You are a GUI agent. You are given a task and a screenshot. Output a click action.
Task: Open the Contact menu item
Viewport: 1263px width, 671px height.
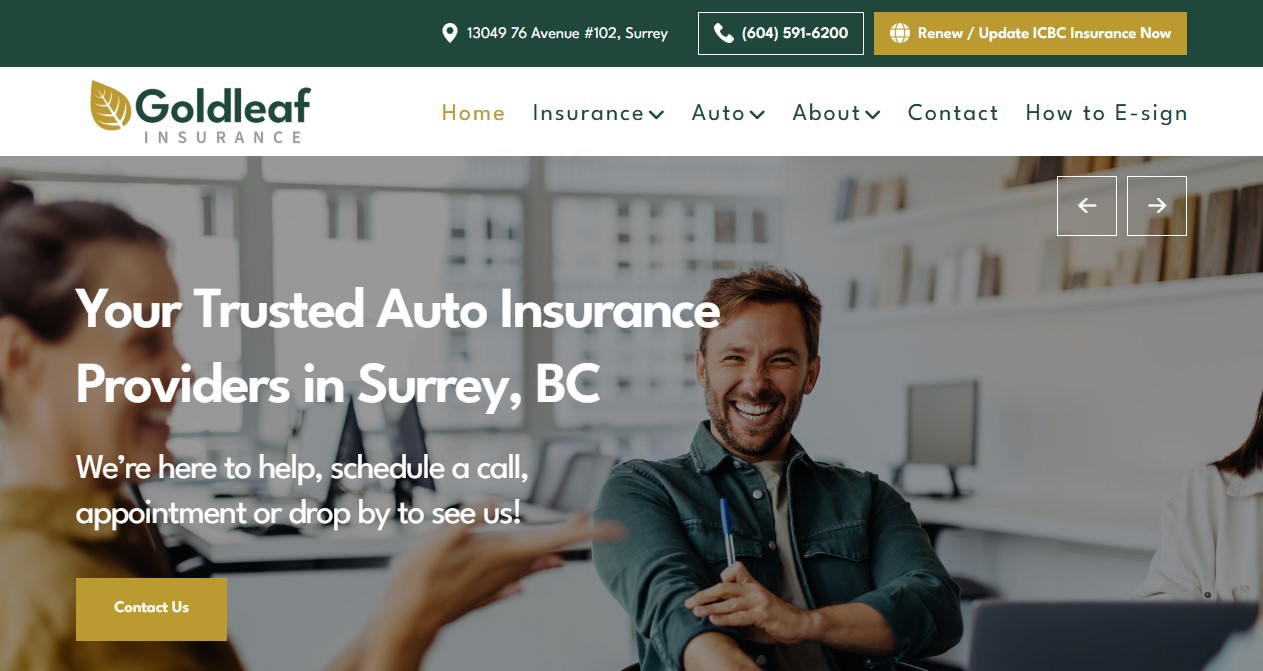click(953, 113)
